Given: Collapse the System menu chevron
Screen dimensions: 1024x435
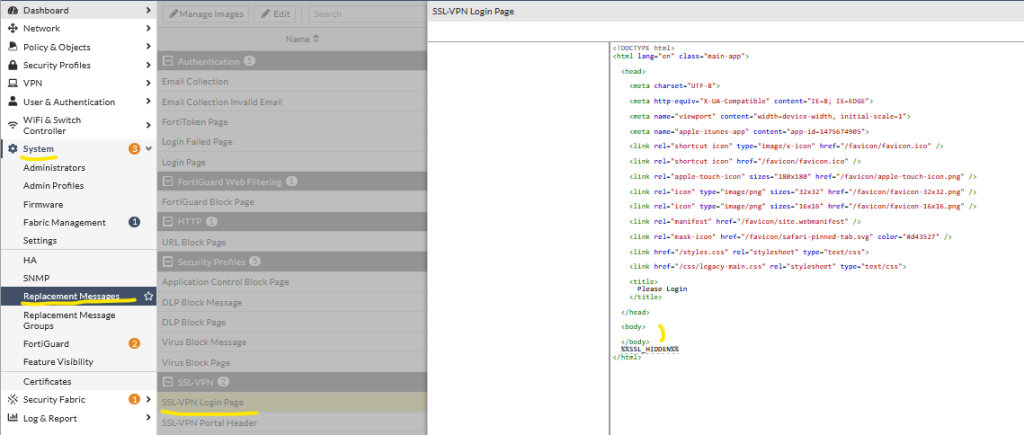Looking at the screenshot, I should tap(149, 149).
